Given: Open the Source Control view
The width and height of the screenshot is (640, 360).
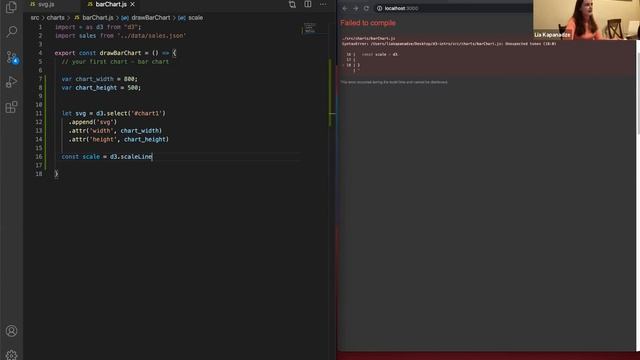Looking at the screenshot, I should 11,57.
